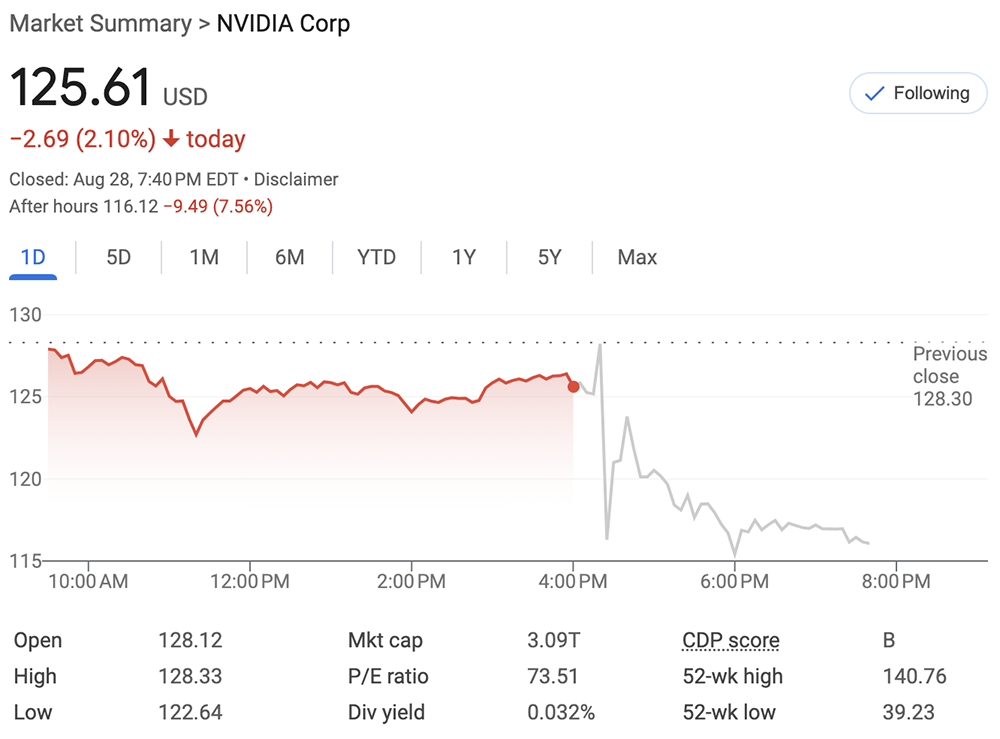Click the Disclaimer link

pos(296,180)
